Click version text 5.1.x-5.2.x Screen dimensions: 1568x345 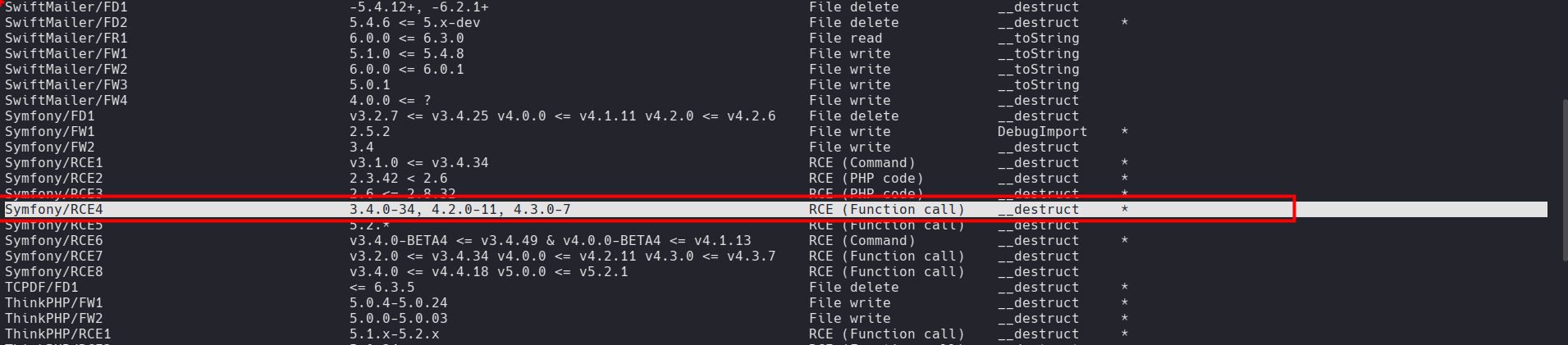(394, 334)
